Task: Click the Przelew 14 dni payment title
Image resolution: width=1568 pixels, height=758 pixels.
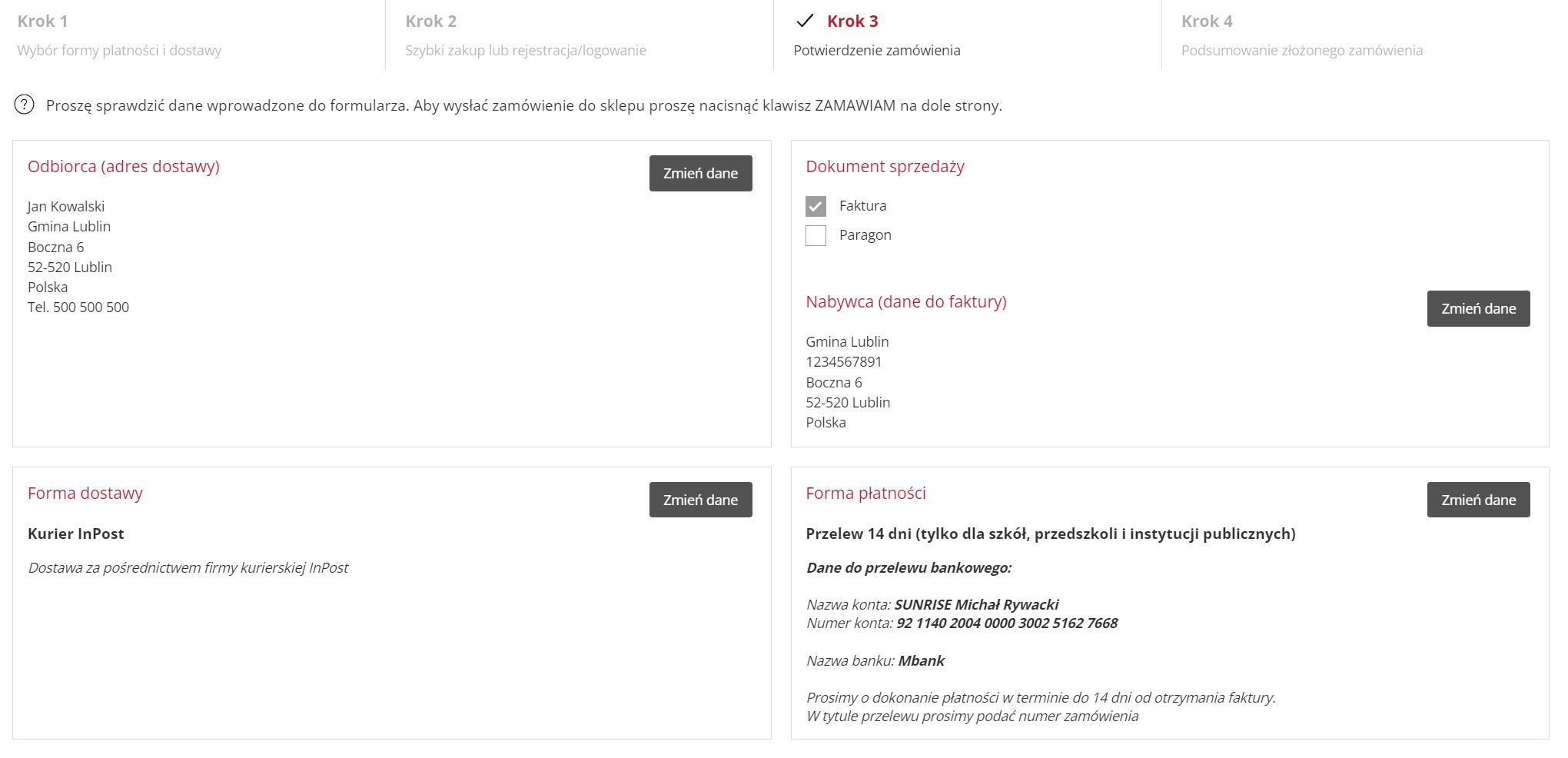Action: (x=1050, y=534)
